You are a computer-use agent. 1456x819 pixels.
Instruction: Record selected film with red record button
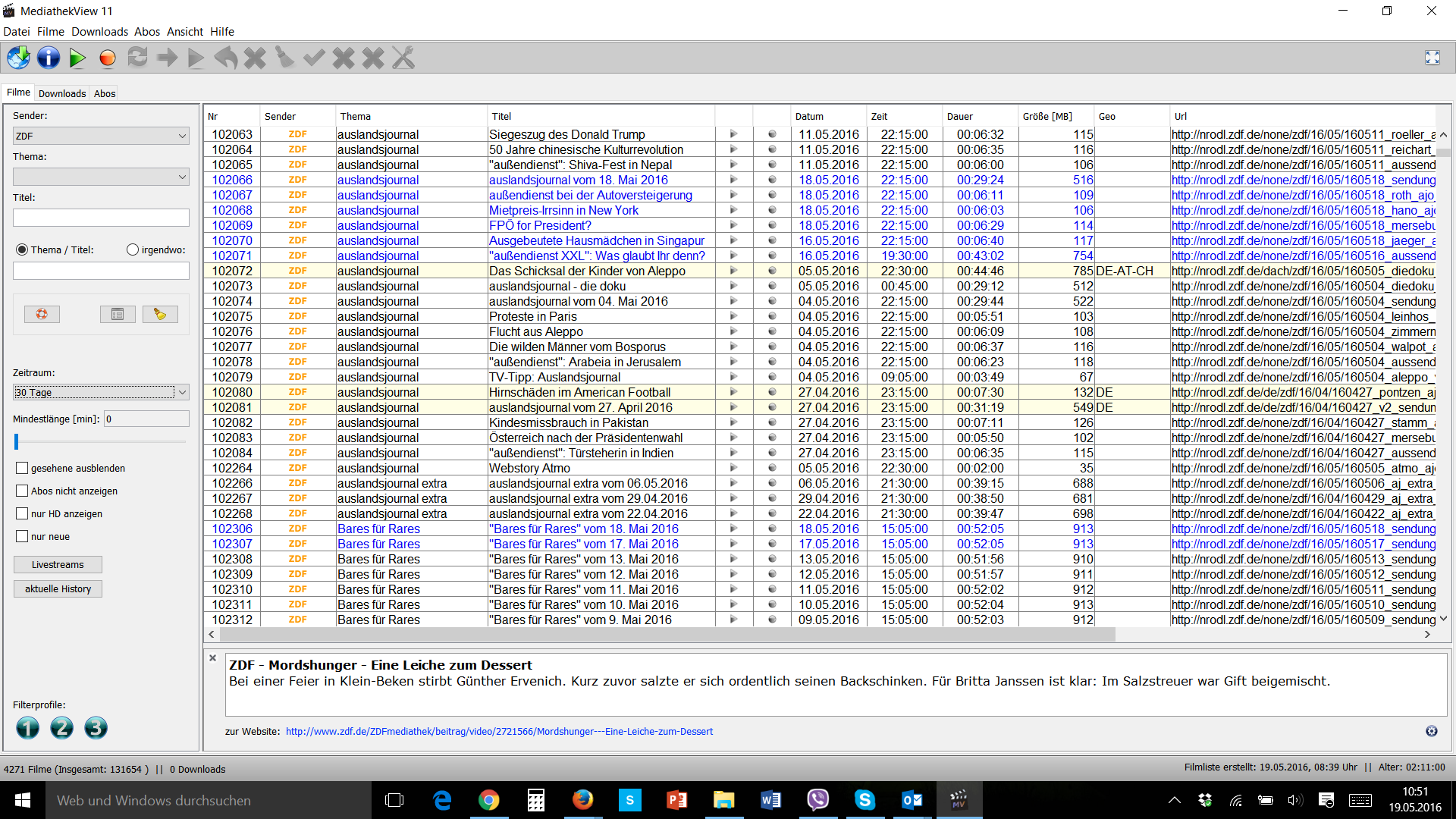click(107, 58)
